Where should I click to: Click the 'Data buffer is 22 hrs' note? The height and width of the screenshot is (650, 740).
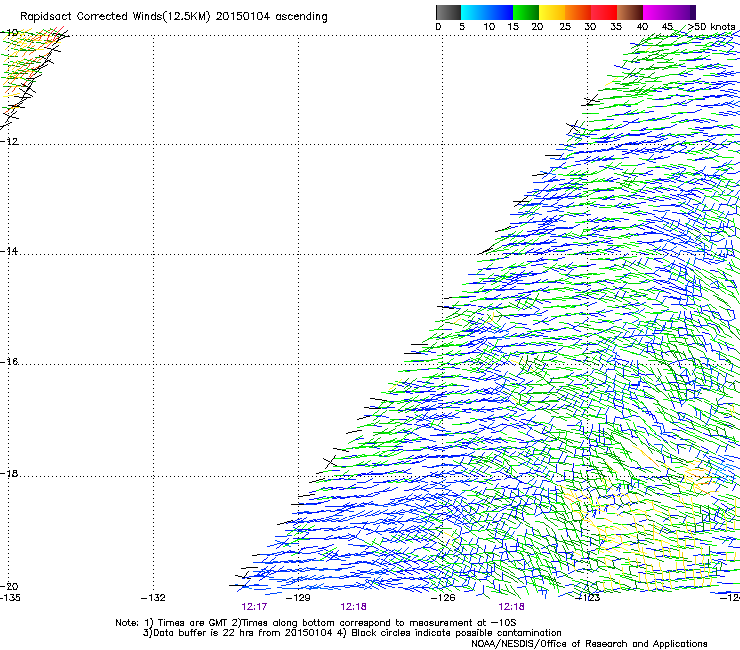pyautogui.click(x=352, y=633)
